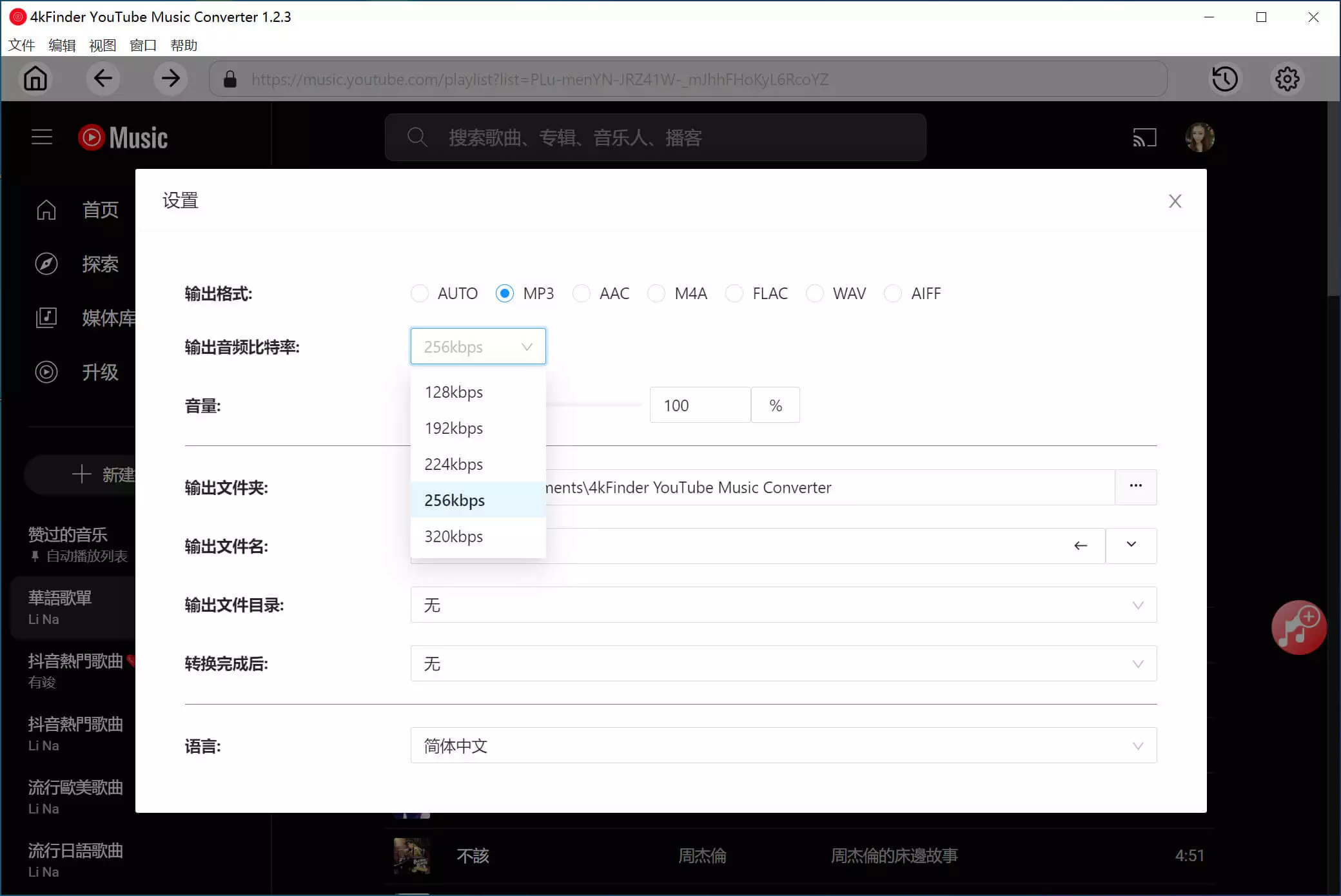Choose 128kbps from bitrate list
Image resolution: width=1341 pixels, height=896 pixels.
coord(478,392)
